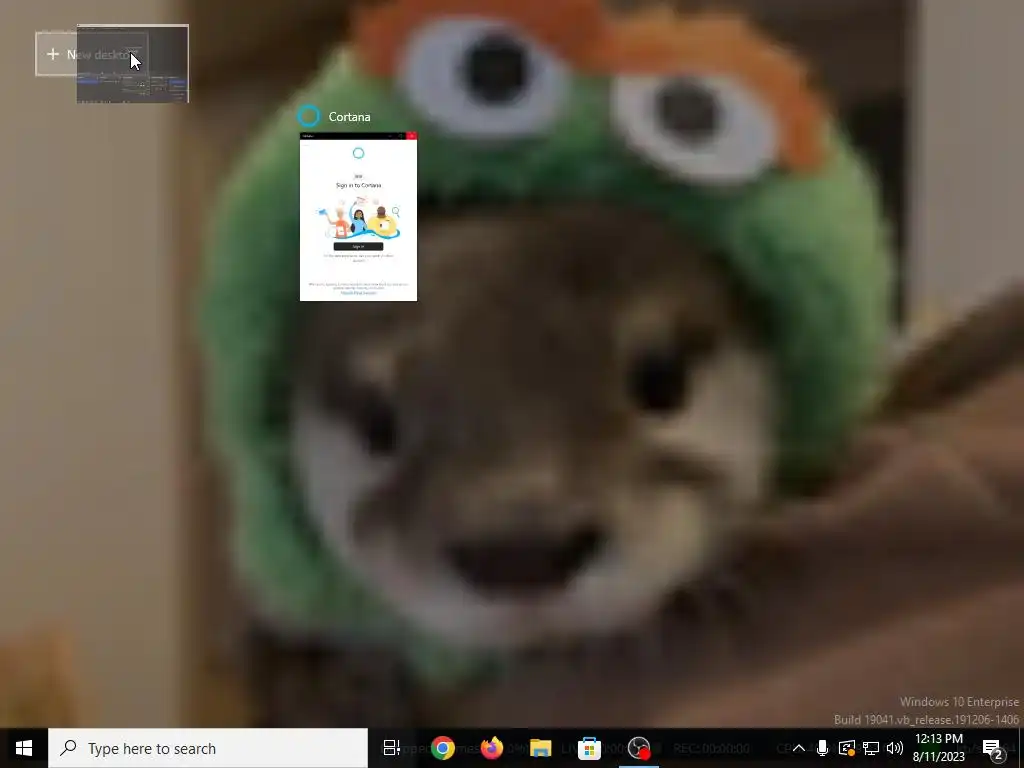Launch Firefox from the taskbar
This screenshot has height=768, width=1024.
click(x=491, y=748)
